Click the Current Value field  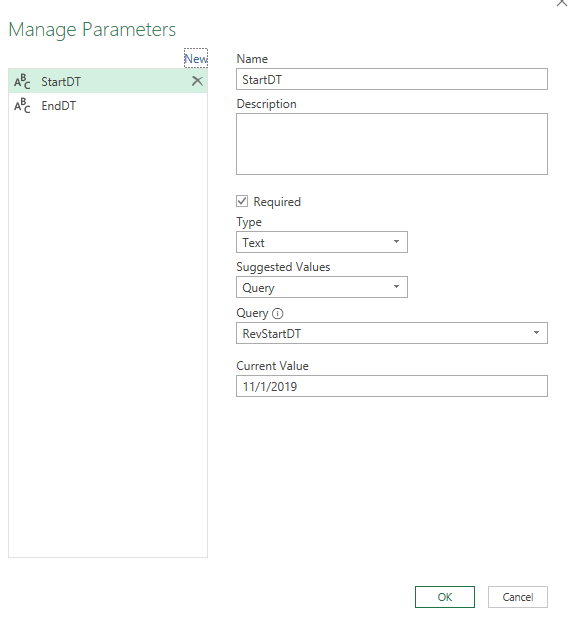pyautogui.click(x=392, y=386)
